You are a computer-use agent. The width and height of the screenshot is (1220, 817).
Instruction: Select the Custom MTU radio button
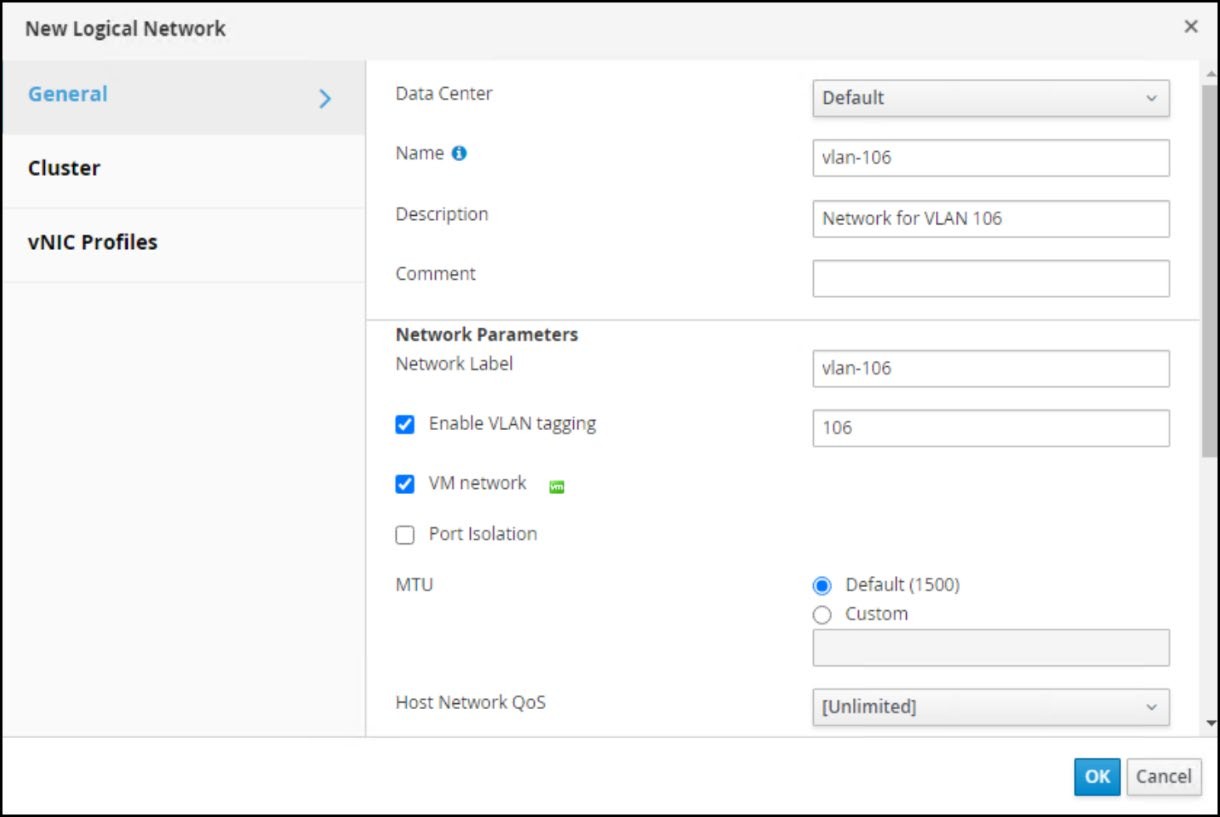pos(822,615)
